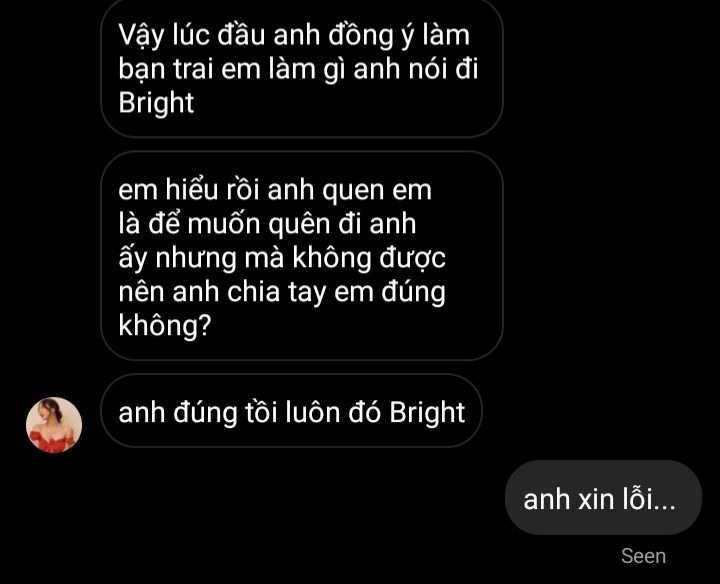Select the message starting 'Vậy lúc đầu anh'
Screen dimensions: 720x584
(x=302, y=68)
